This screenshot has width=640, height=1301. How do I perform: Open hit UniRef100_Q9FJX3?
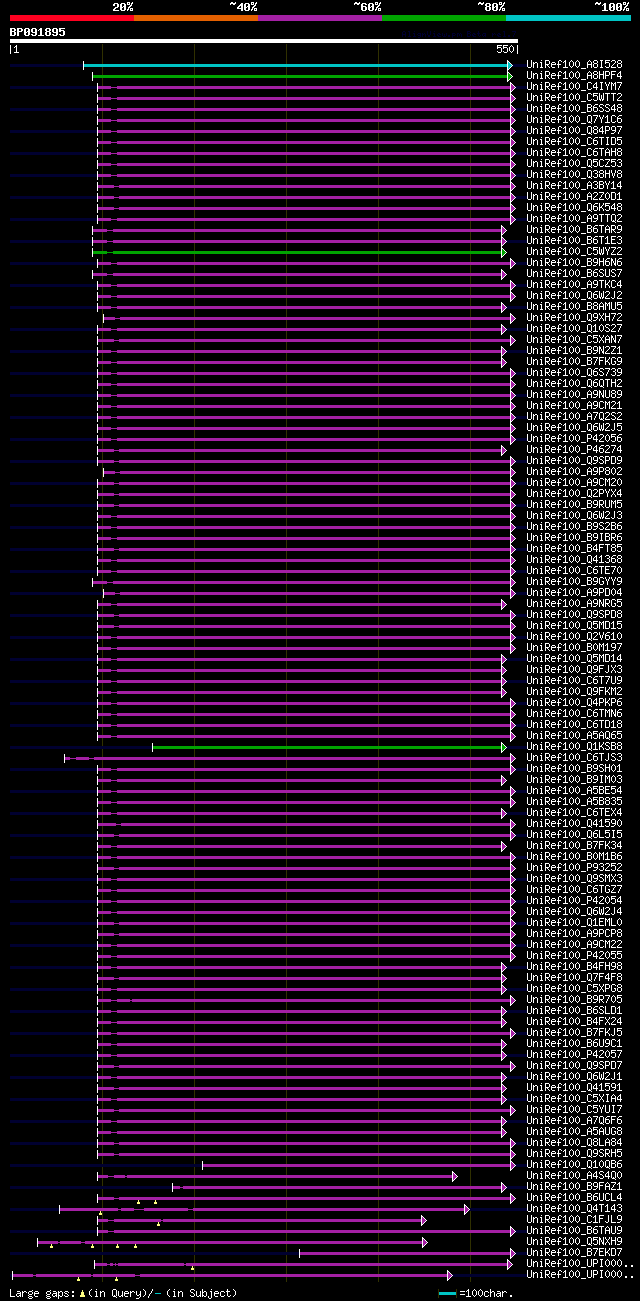point(574,670)
